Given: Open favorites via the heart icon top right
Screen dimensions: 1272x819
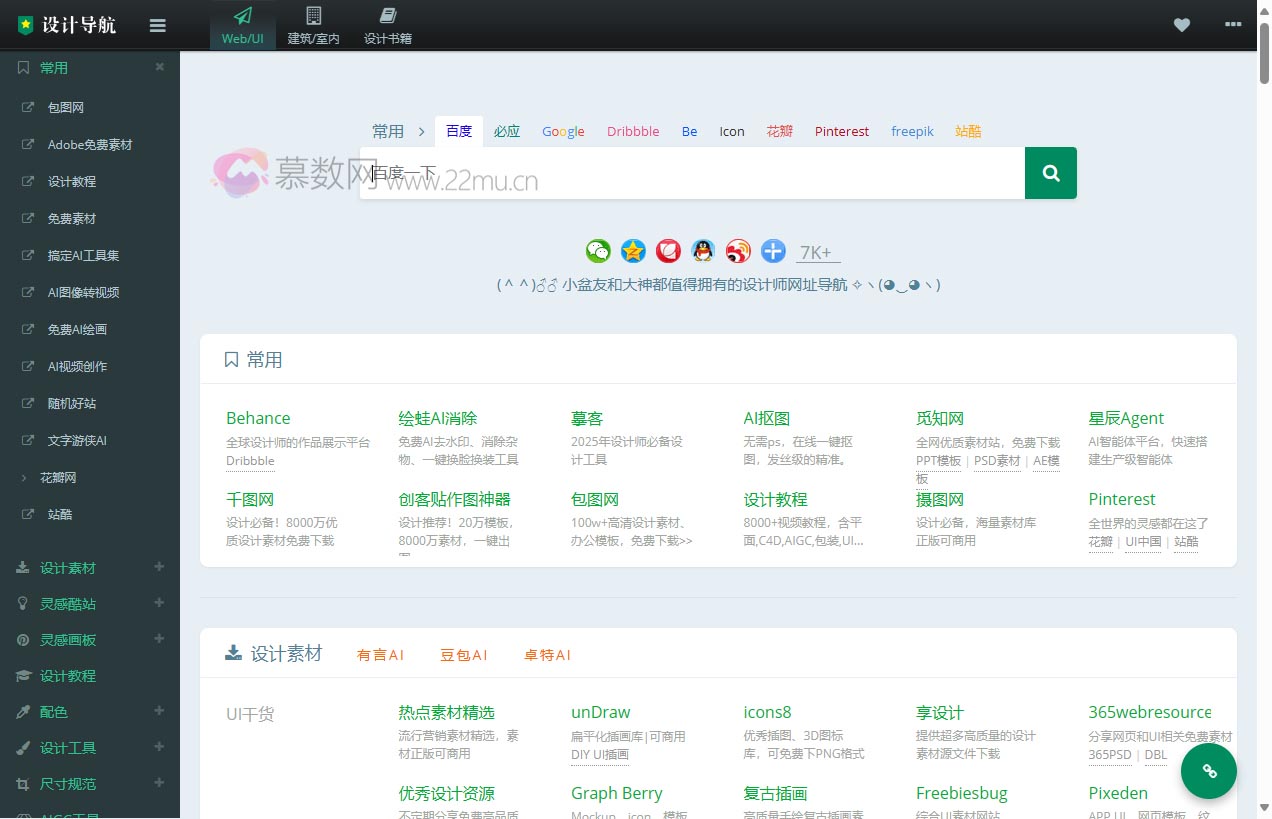Looking at the screenshot, I should pos(1182,25).
